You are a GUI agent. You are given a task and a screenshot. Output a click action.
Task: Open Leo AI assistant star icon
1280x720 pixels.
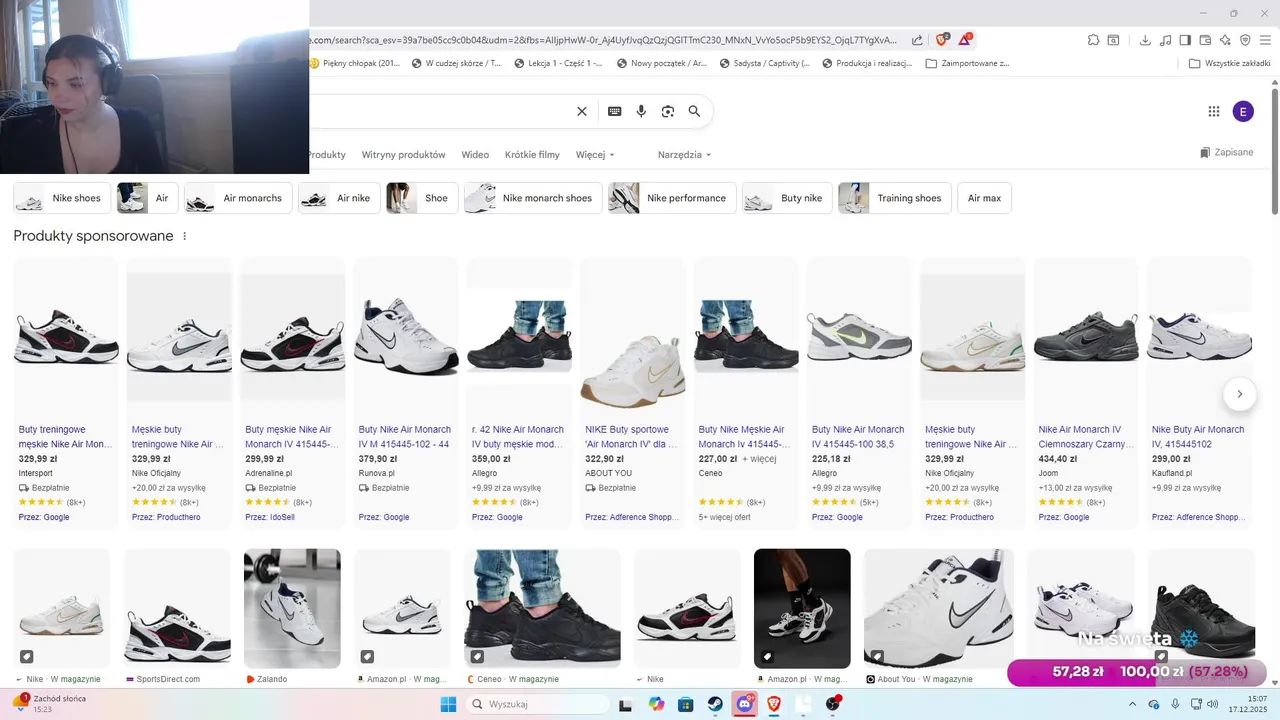[1225, 40]
